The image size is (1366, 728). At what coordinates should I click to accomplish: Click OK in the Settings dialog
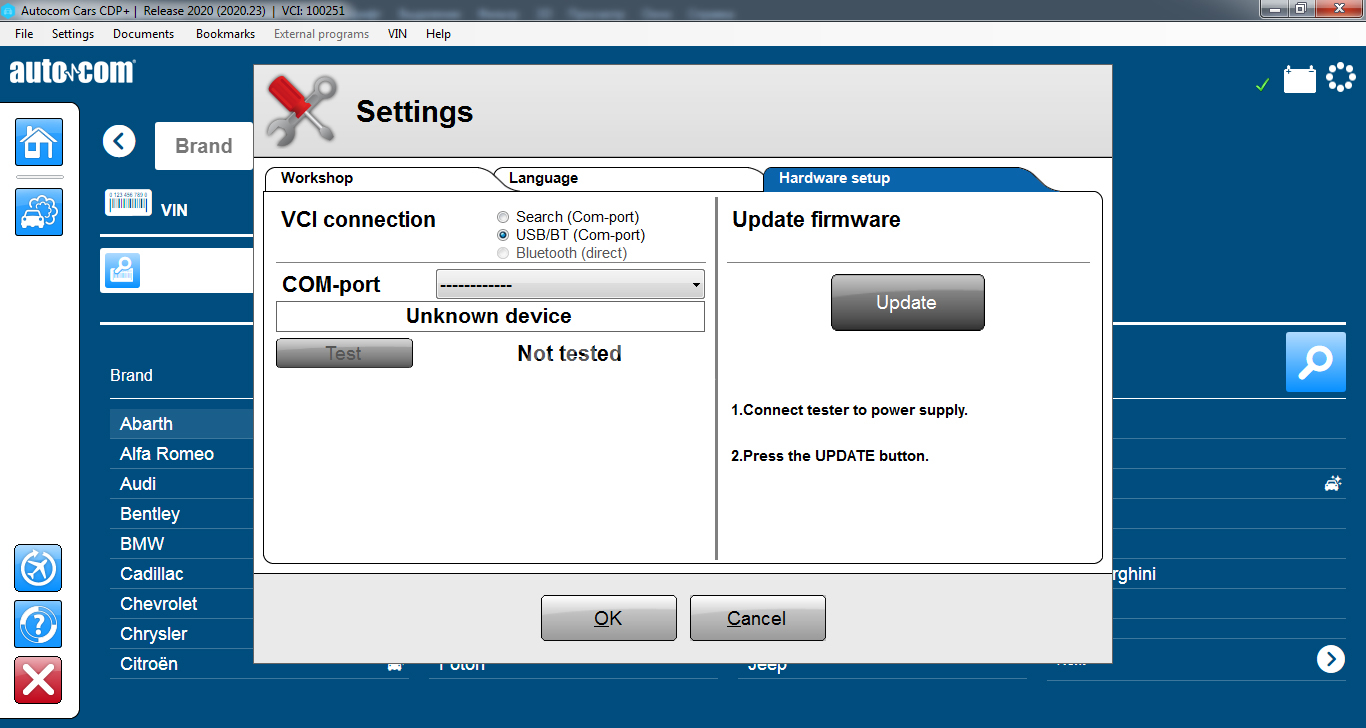[609, 618]
